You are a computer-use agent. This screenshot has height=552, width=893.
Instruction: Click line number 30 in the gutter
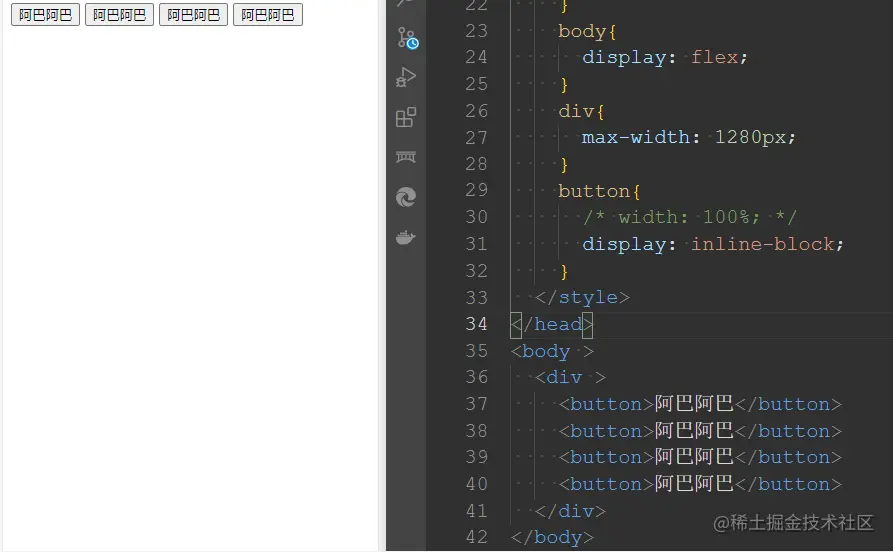(x=476, y=217)
